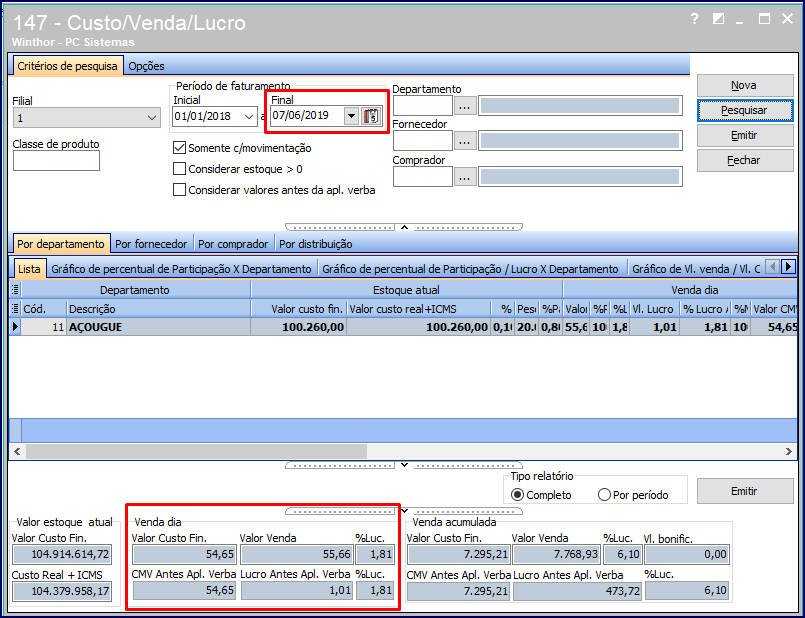Click the Comprador code input field
Image resolution: width=805 pixels, height=618 pixels.
tap(423, 177)
